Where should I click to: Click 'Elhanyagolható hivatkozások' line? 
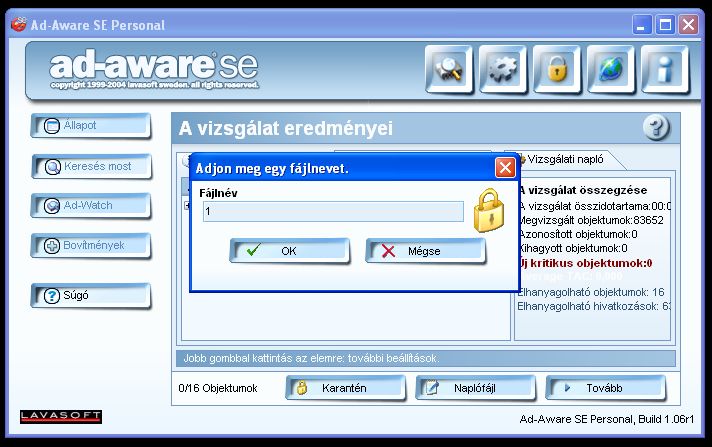593,306
